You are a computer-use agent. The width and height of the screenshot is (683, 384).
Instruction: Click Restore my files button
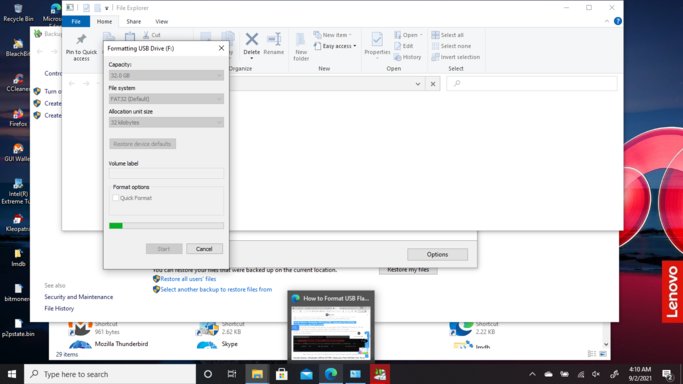coord(408,270)
